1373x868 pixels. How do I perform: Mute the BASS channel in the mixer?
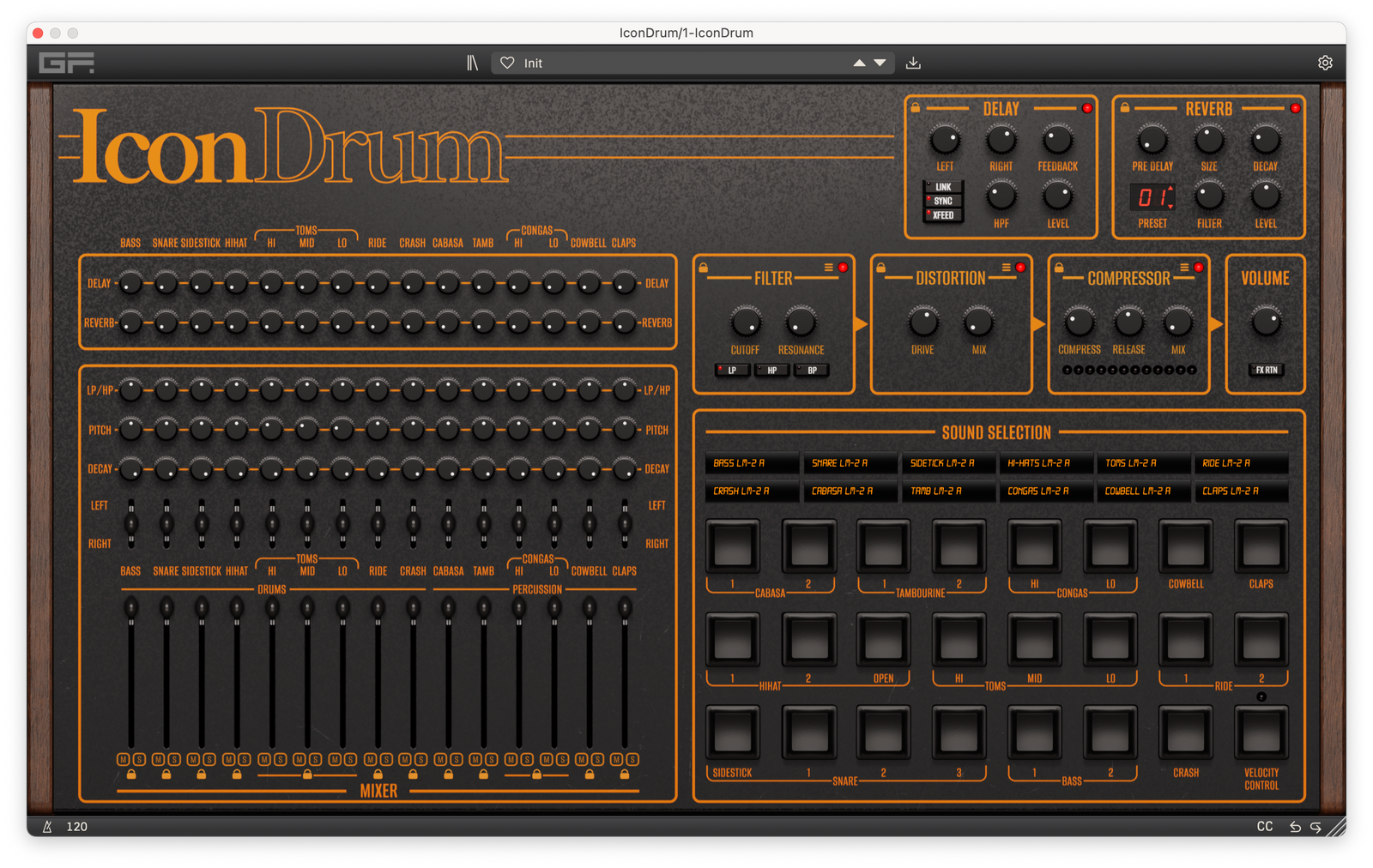pos(125,758)
